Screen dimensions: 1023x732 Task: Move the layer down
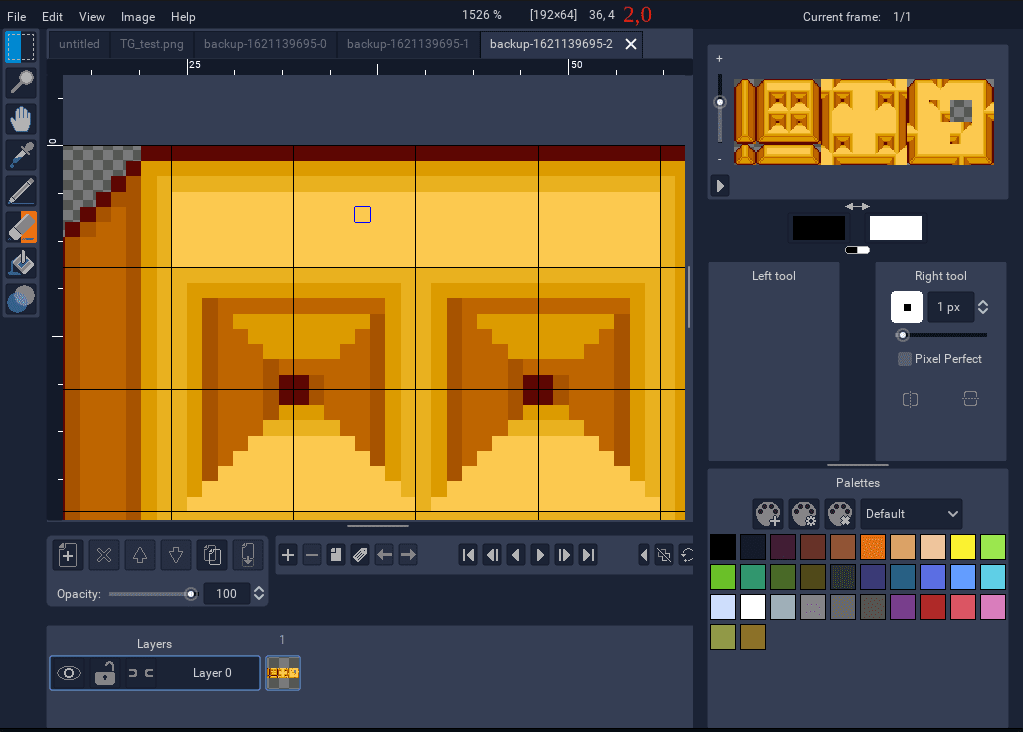(x=176, y=555)
